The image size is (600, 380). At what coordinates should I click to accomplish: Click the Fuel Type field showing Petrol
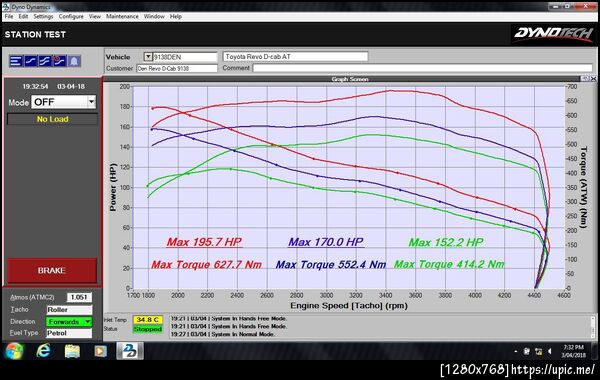point(69,333)
